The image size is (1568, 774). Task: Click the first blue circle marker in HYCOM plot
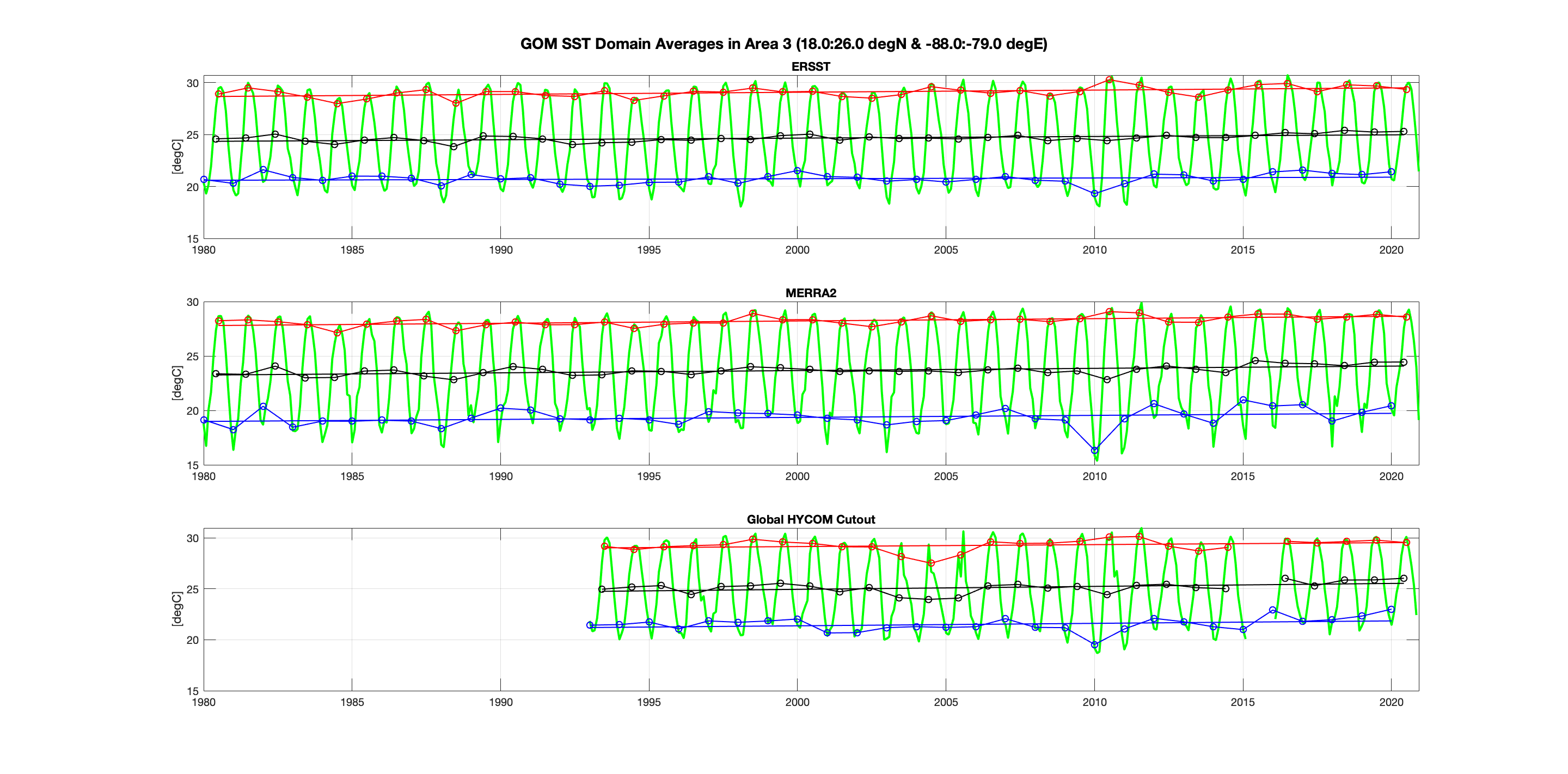click(589, 625)
